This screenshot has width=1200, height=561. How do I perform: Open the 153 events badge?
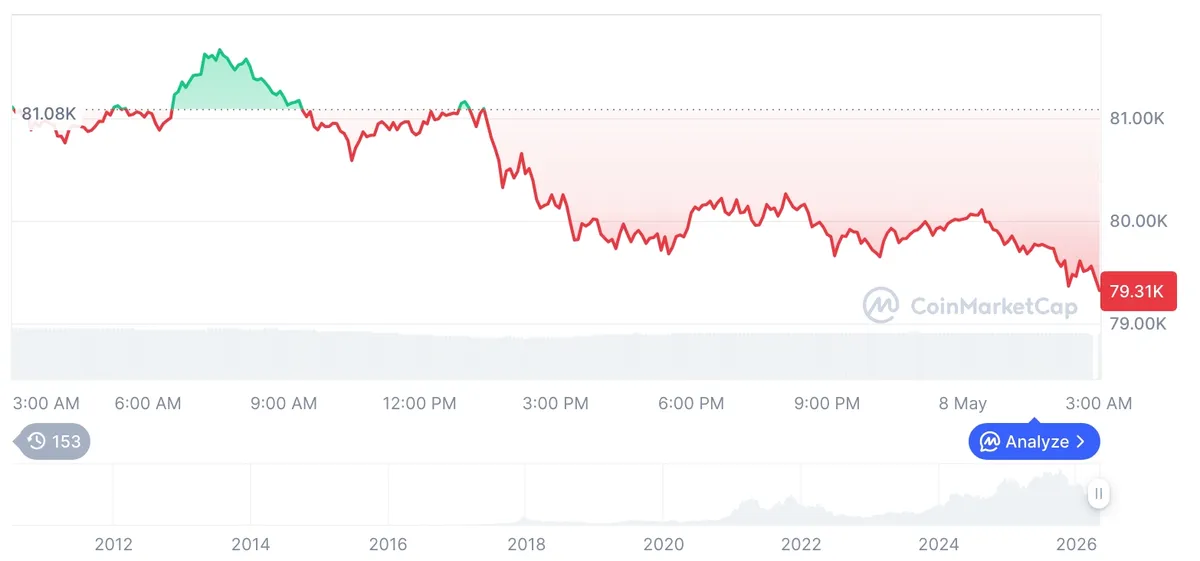pos(52,441)
